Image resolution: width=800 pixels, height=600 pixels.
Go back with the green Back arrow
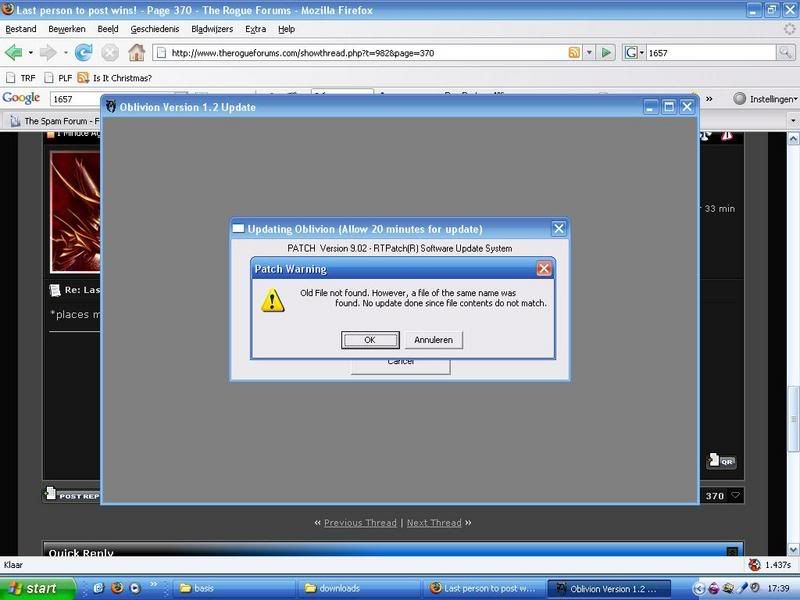point(14,52)
